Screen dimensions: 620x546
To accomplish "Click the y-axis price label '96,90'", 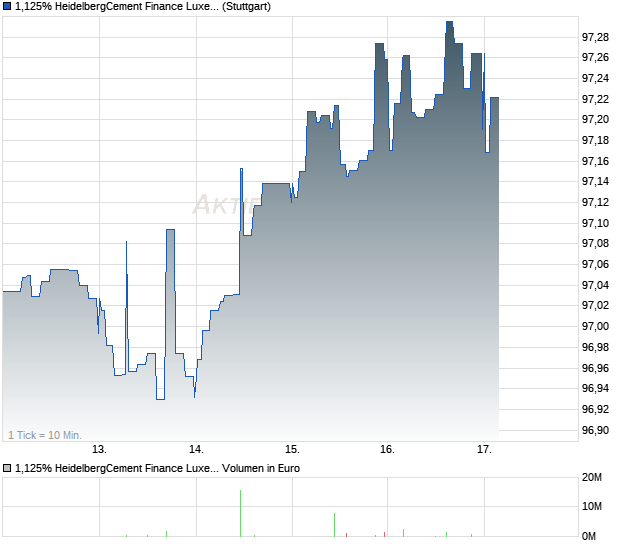I will (595, 430).
